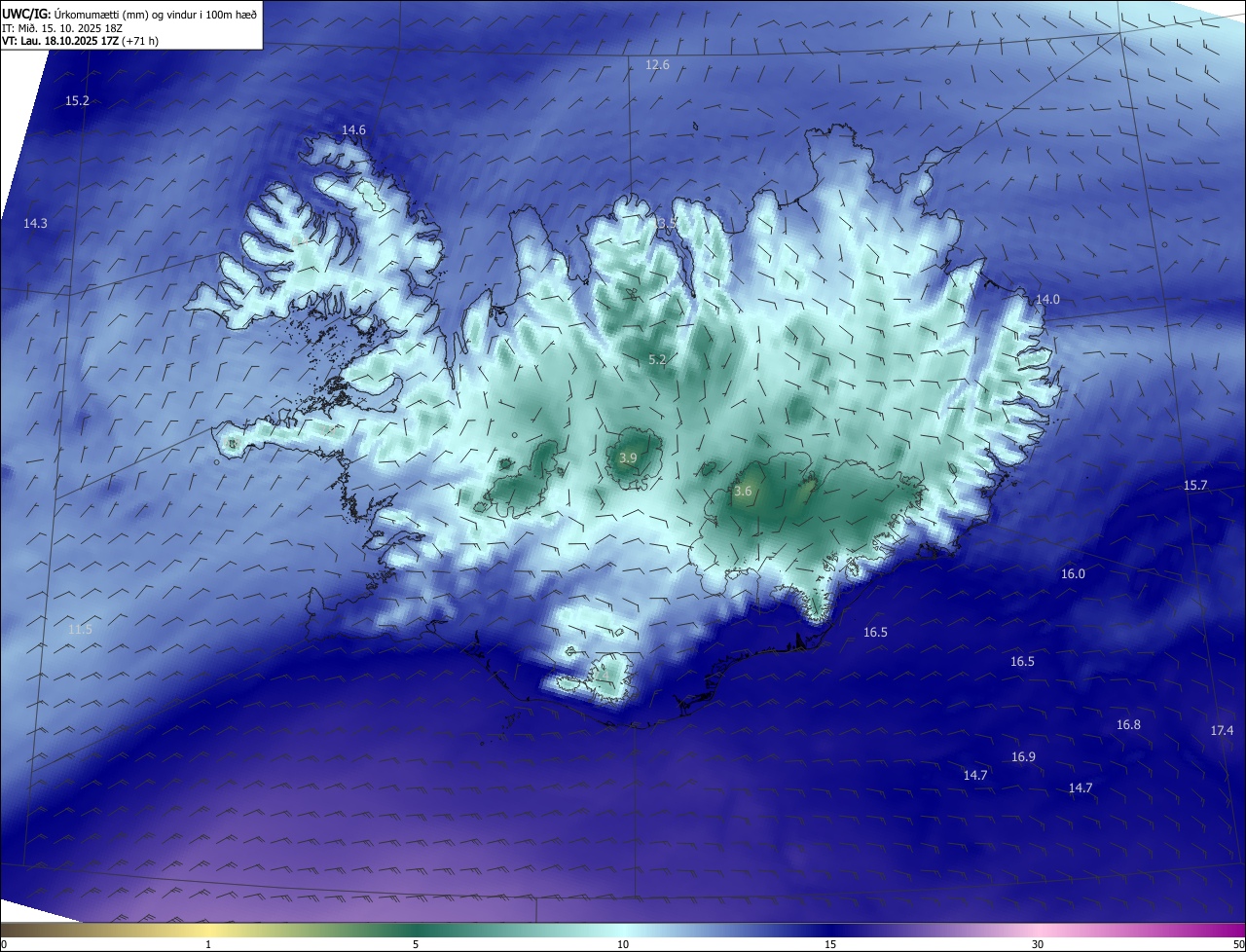Screen dimensions: 1246x952
Task: Click the 15.7 value label on the map
Action: (1195, 486)
